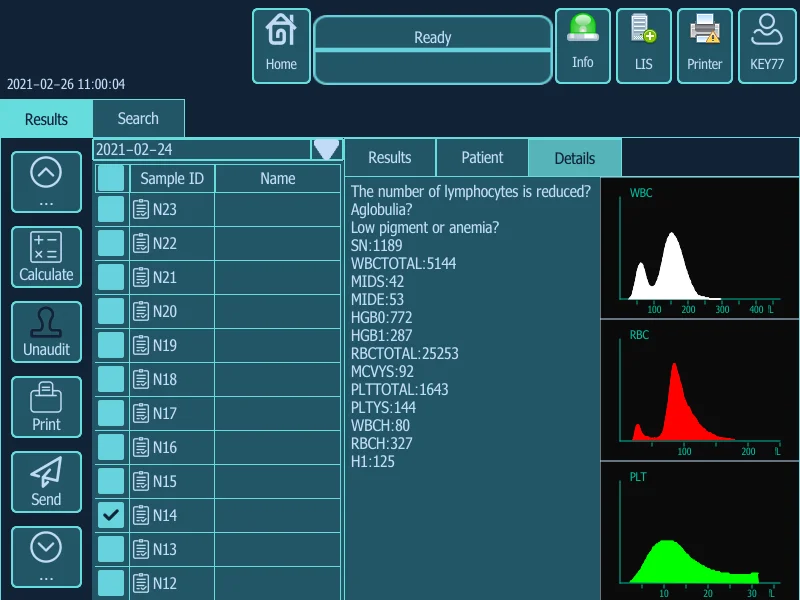
Task: Click the WBCTOTAL:5144 detail line
Action: 404,263
